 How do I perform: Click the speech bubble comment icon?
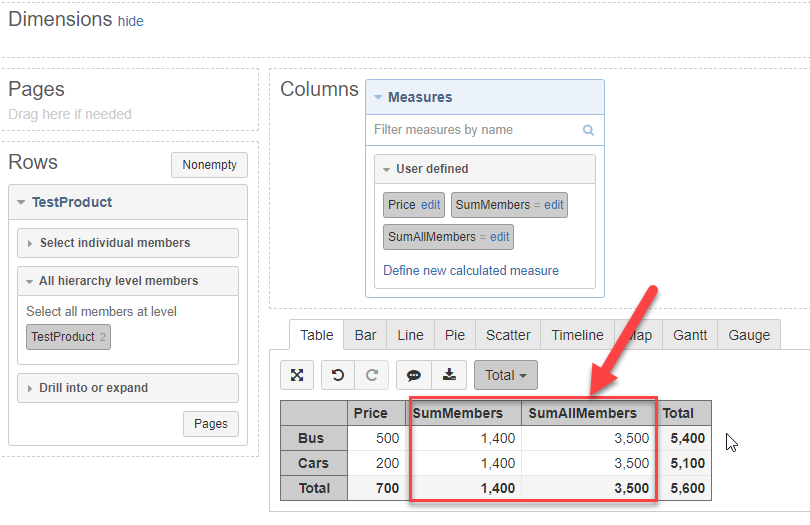point(414,375)
